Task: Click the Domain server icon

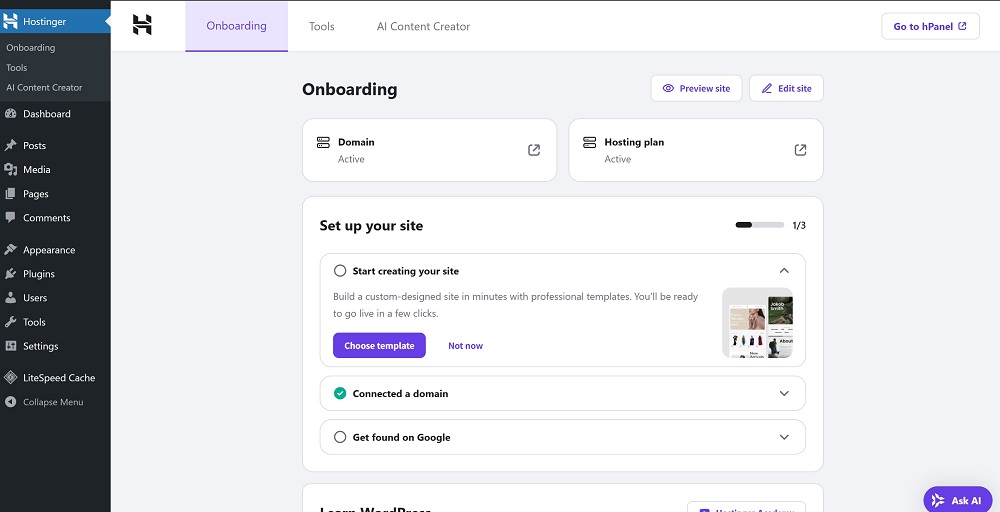Action: coord(323,142)
